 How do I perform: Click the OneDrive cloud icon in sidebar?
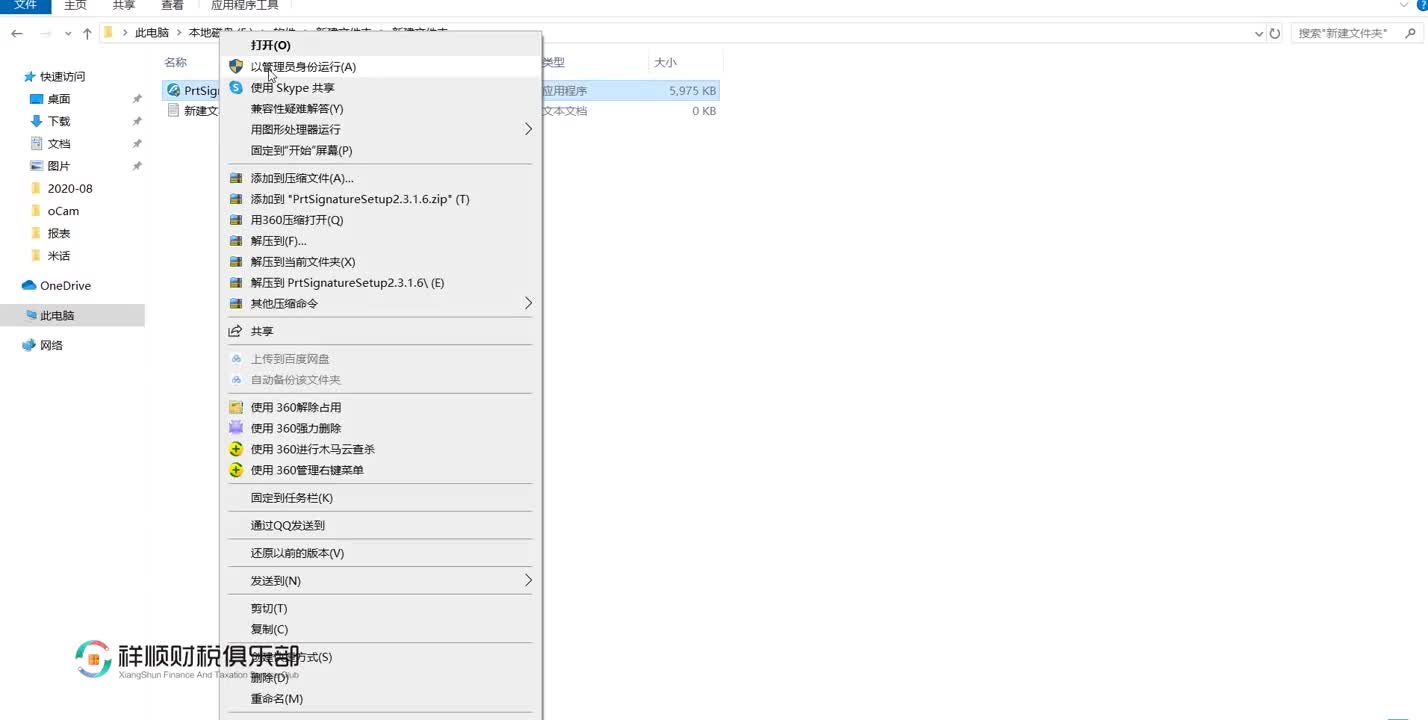[x=29, y=286]
